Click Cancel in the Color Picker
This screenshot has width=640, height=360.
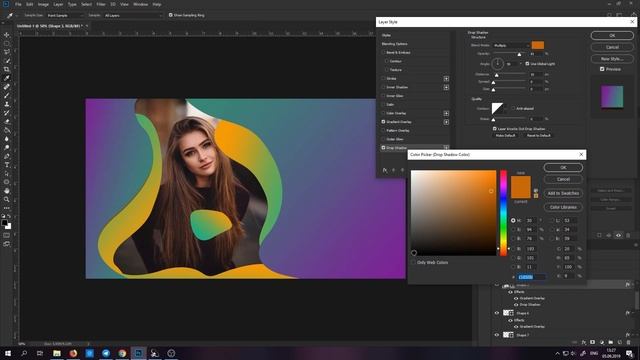563,179
